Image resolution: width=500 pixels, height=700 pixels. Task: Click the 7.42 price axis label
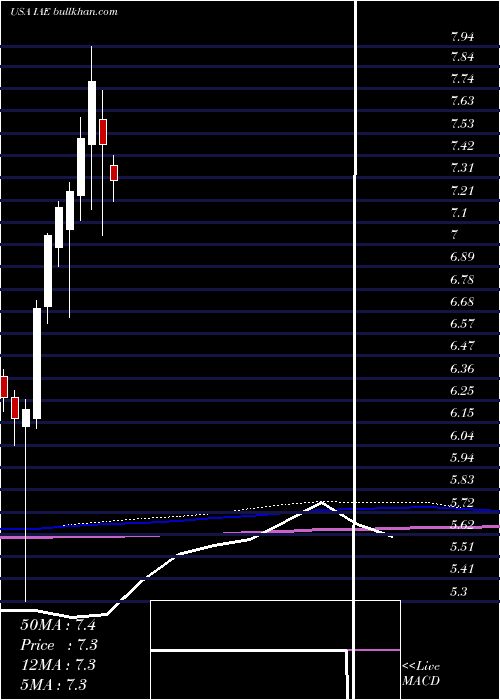point(462,146)
